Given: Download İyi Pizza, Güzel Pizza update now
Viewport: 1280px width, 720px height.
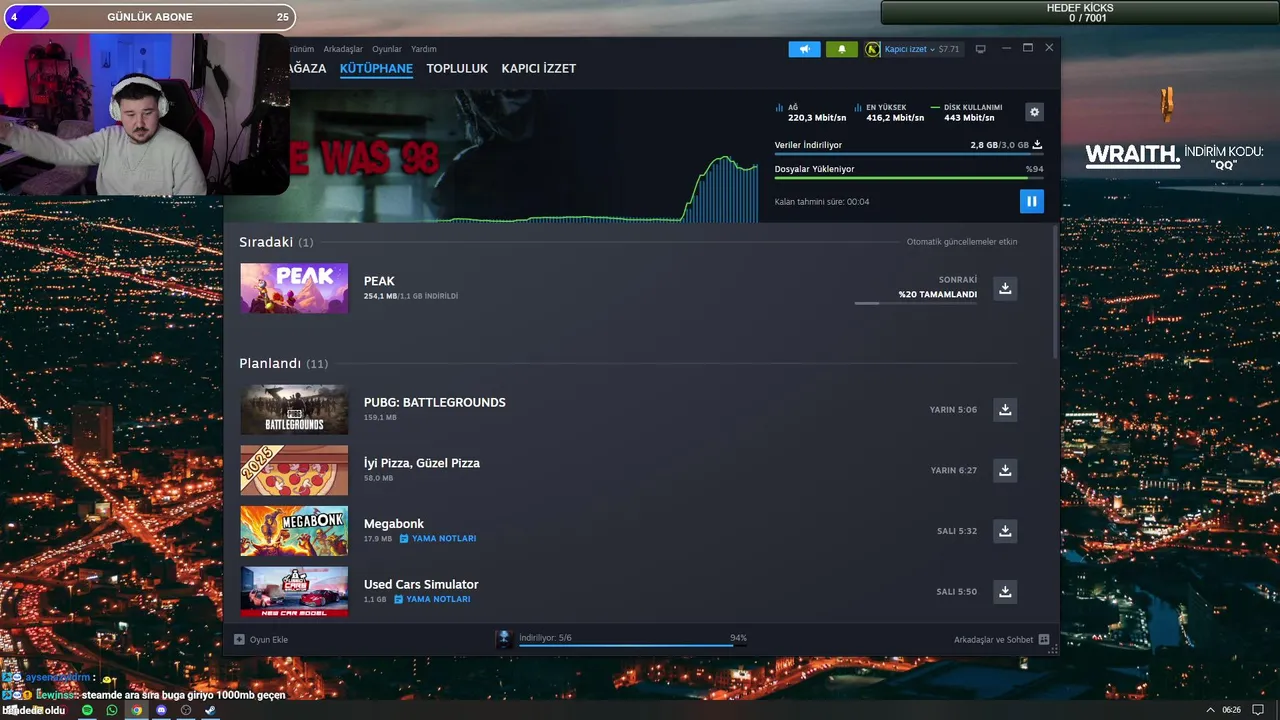Looking at the screenshot, I should tap(1005, 470).
